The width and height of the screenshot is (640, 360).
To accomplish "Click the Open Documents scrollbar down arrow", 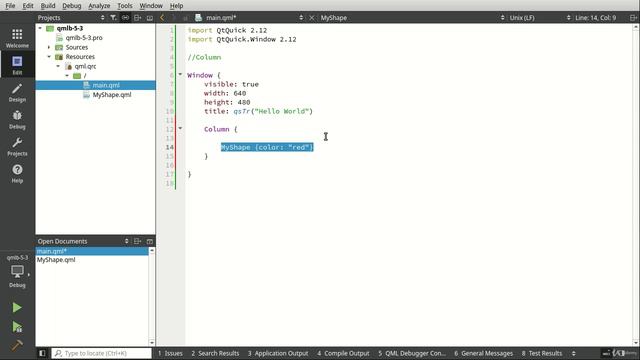I will pos(152,342).
